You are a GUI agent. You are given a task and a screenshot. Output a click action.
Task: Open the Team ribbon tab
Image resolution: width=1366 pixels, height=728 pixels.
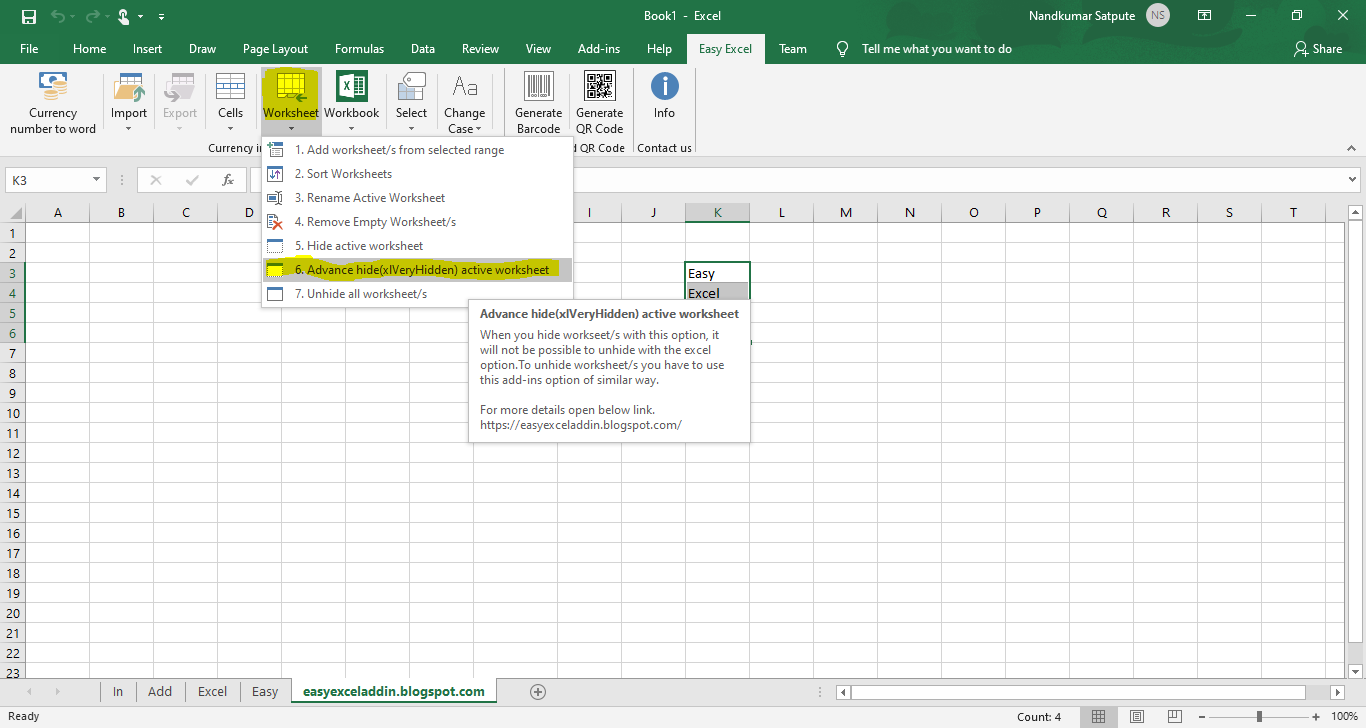click(793, 48)
